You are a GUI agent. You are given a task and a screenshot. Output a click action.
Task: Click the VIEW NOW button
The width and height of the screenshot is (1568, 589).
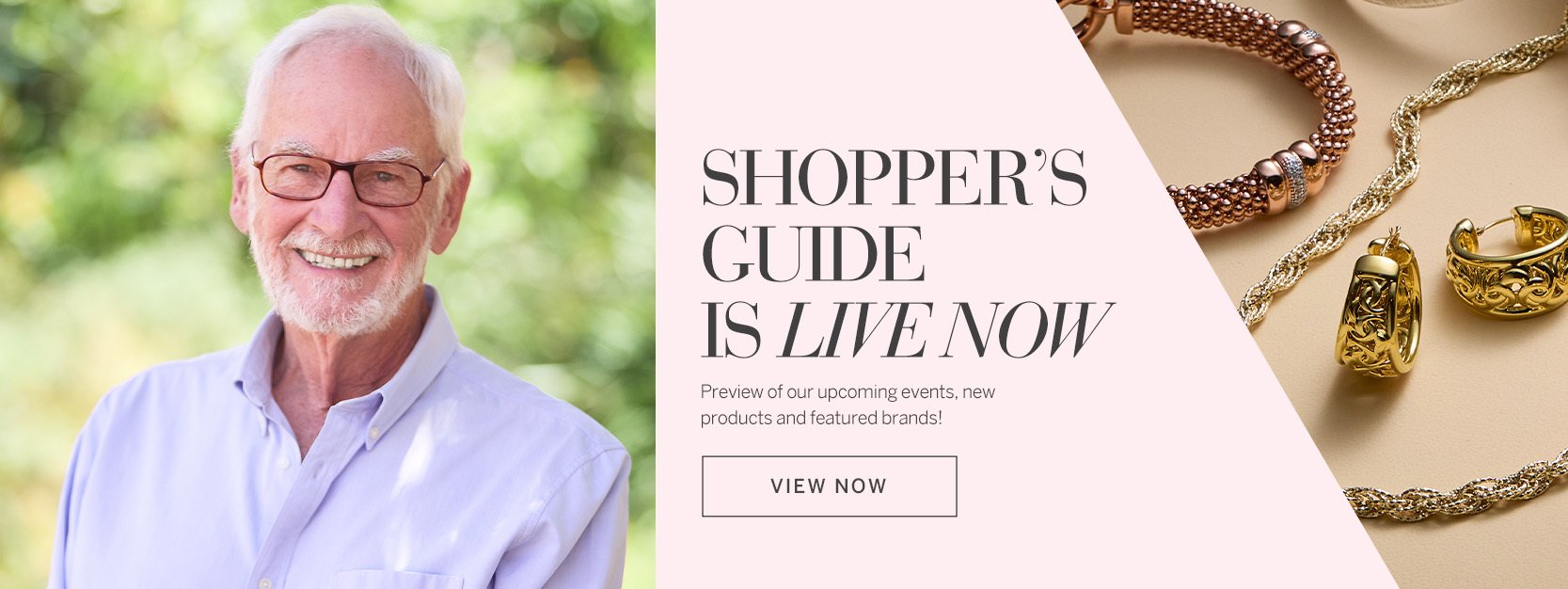[829, 486]
